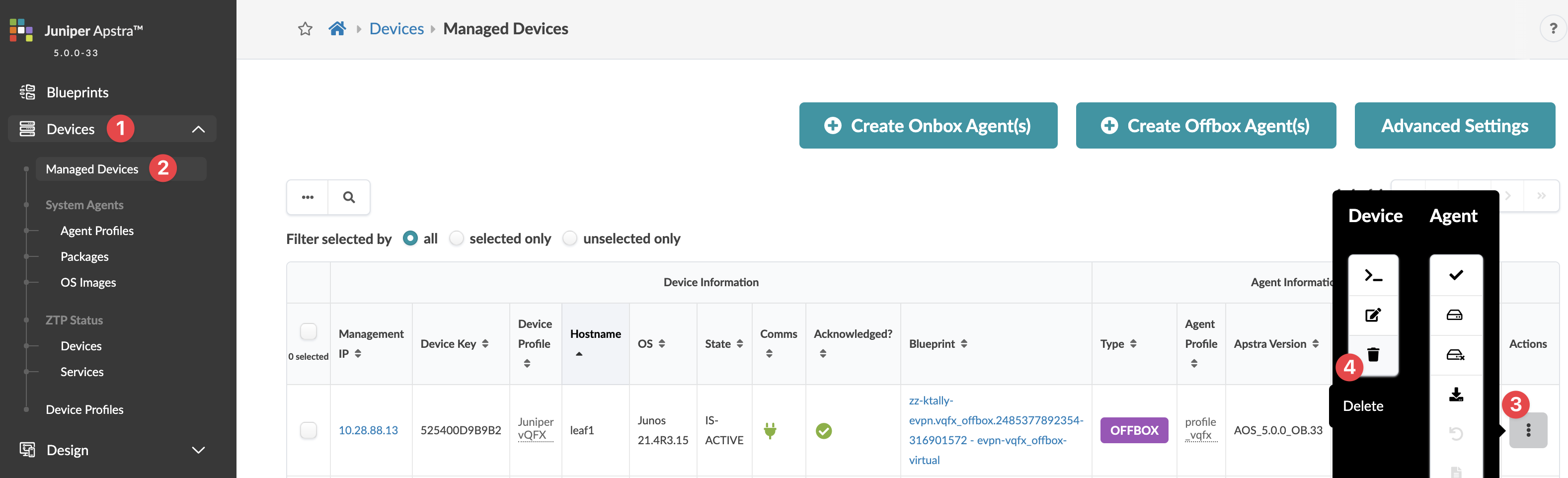
Task: Expand the Design sidebar section
Action: (198, 450)
